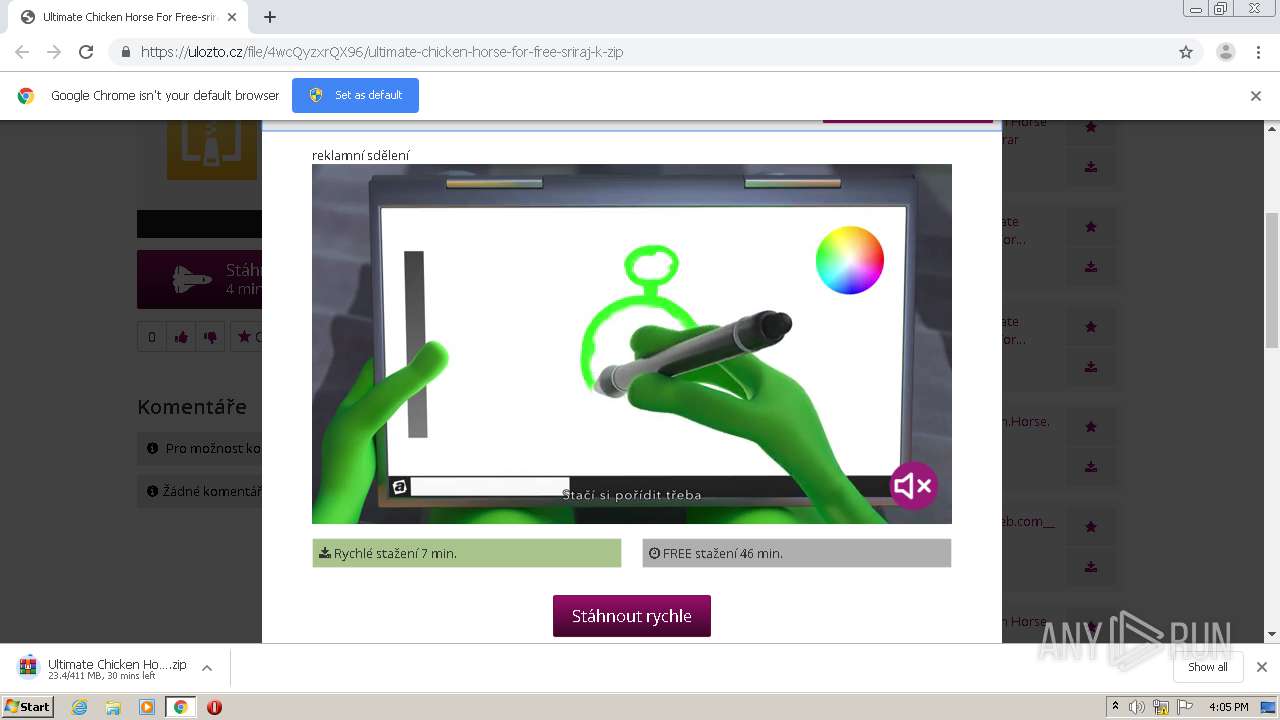Open the Ultimate Chicken Ho....zip download item
1280x720 pixels.
(117, 668)
